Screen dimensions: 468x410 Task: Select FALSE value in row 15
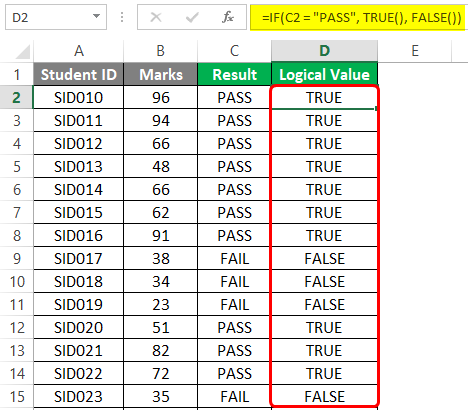[x=324, y=396]
